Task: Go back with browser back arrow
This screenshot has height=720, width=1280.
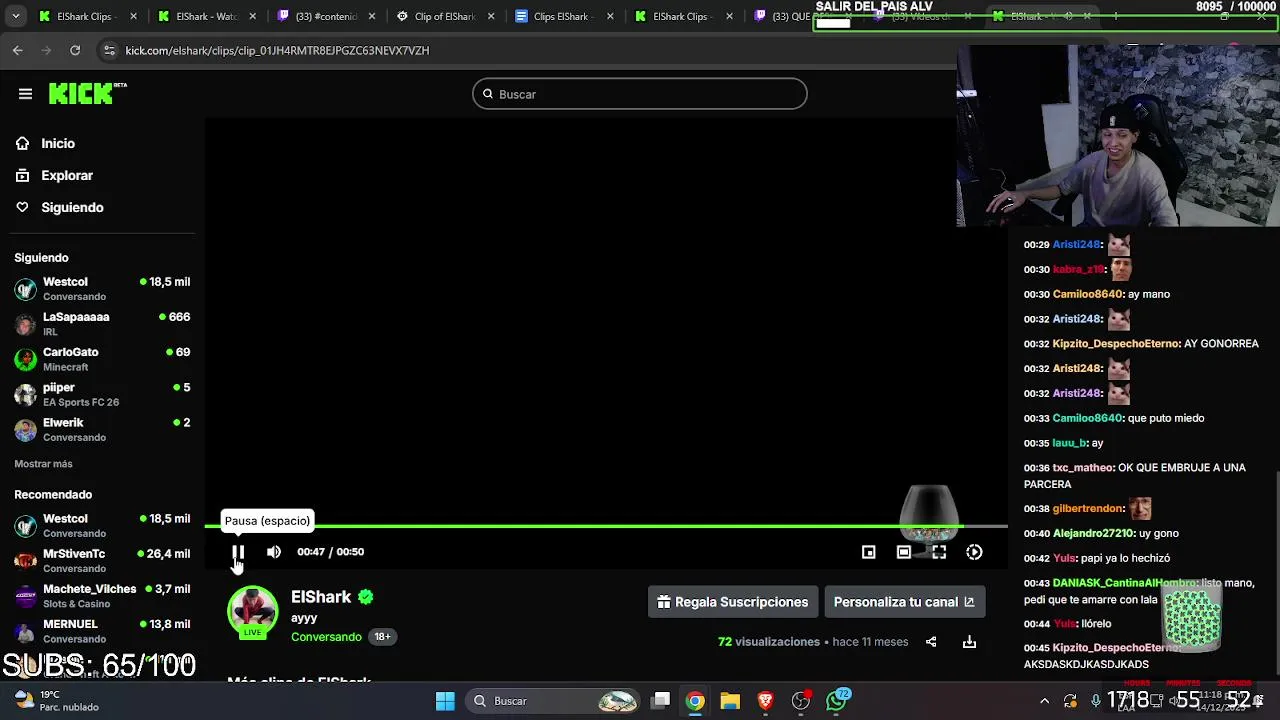Action: (x=18, y=50)
